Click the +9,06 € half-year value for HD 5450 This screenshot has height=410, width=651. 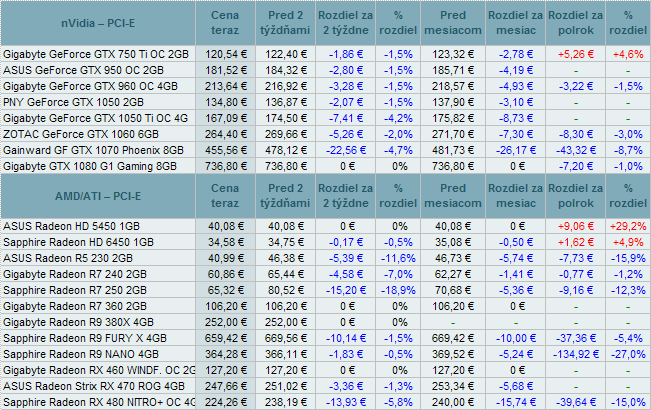click(x=576, y=226)
